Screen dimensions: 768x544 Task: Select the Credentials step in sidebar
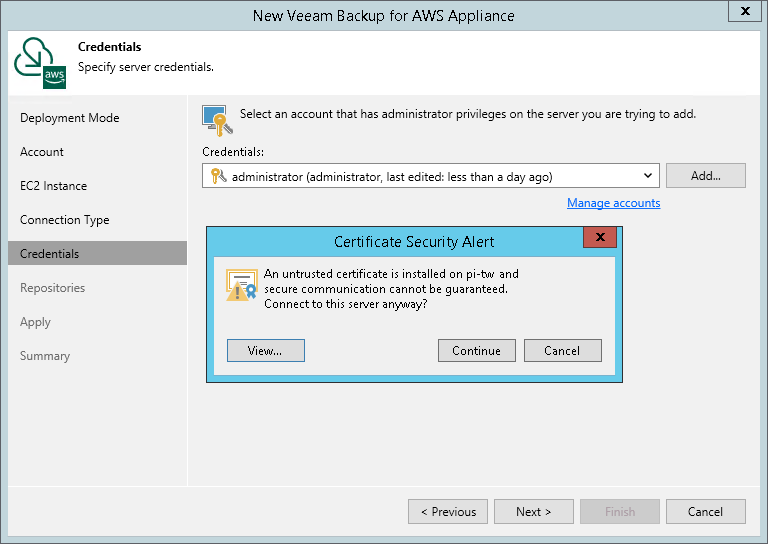50,254
